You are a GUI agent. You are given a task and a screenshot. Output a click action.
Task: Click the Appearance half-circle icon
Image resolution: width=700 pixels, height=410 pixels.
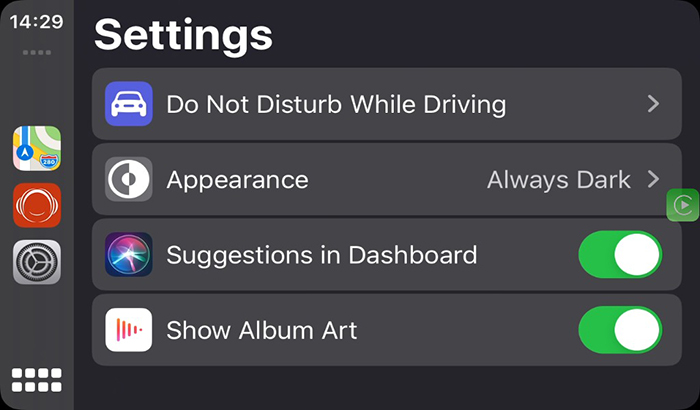[x=129, y=180]
